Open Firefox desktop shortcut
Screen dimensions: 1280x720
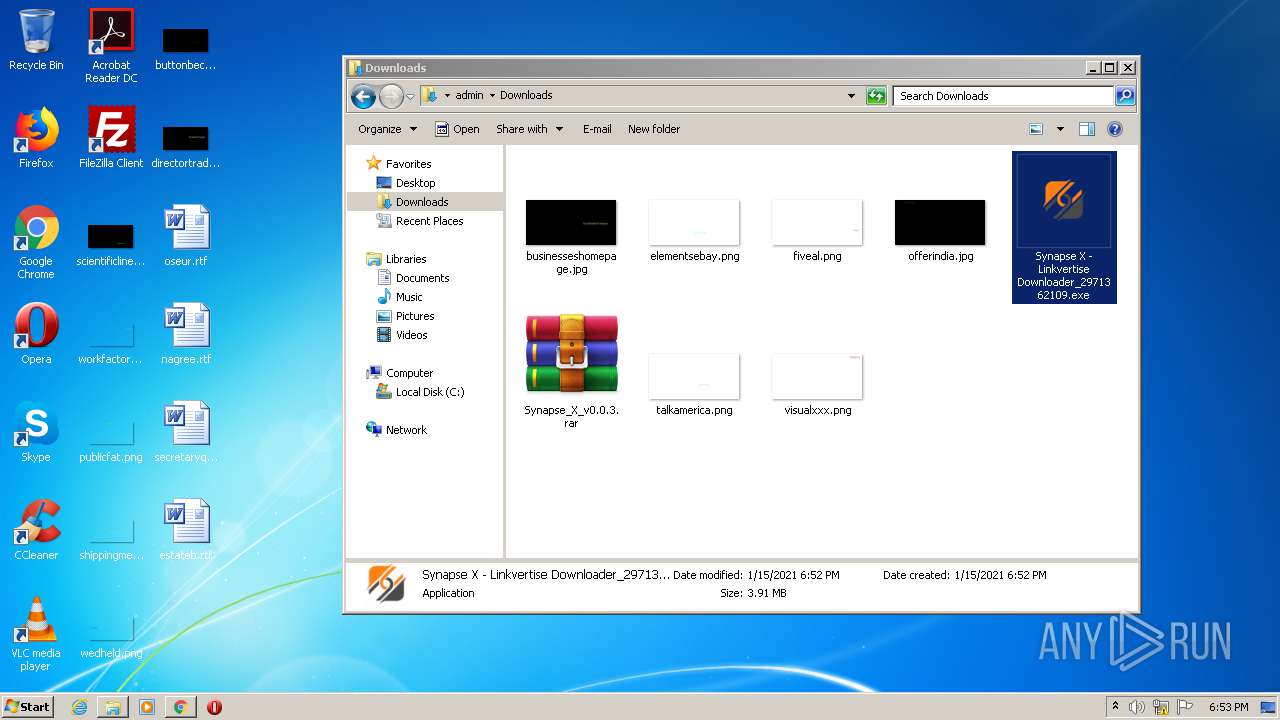(x=36, y=138)
